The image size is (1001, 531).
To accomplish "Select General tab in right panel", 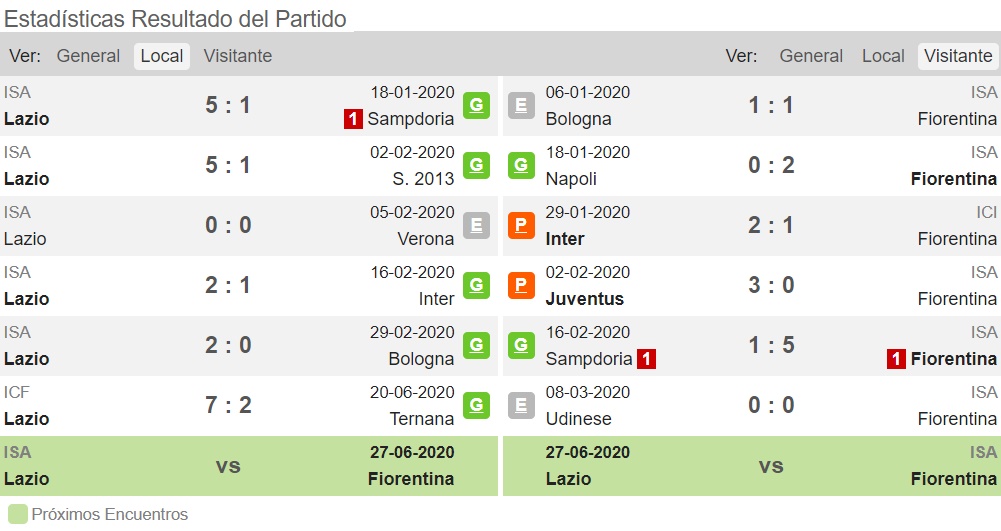I will (811, 56).
